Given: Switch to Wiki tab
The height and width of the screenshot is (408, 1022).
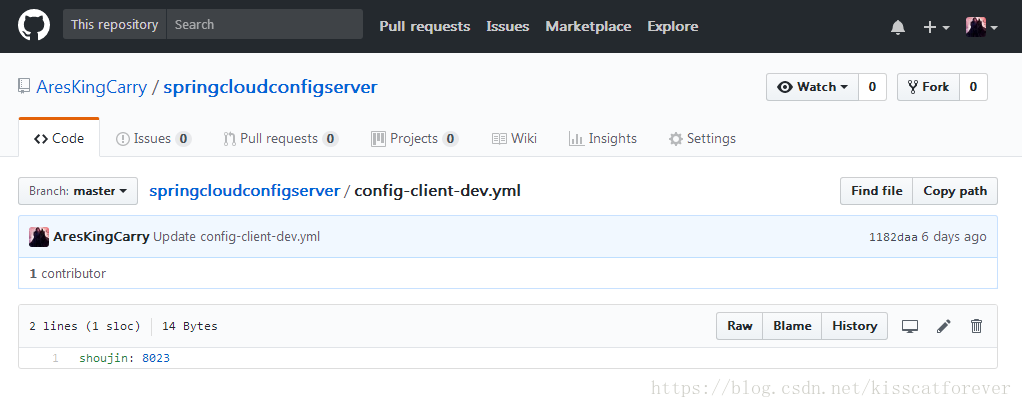Looking at the screenshot, I should [514, 138].
